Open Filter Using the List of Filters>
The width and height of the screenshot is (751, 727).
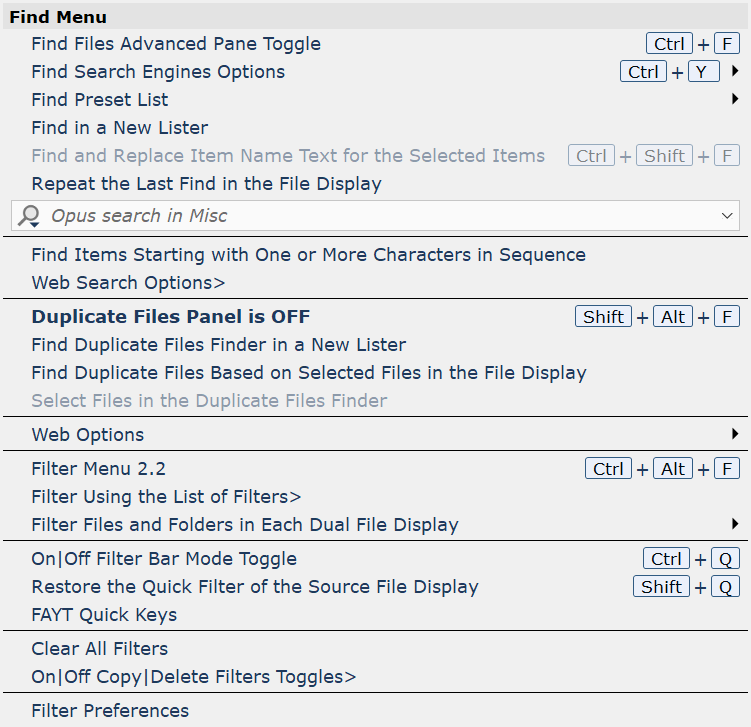click(376, 497)
